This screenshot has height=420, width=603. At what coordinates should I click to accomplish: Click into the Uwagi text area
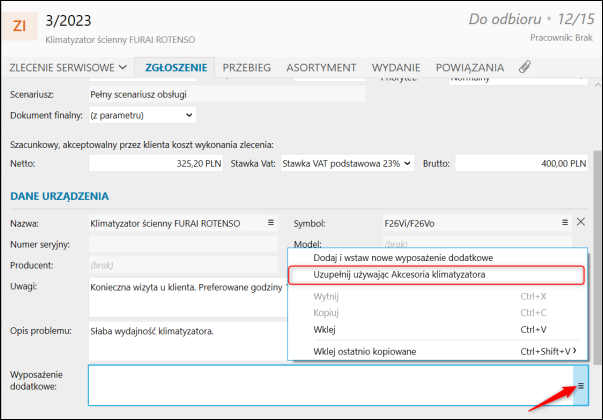pyautogui.click(x=188, y=297)
